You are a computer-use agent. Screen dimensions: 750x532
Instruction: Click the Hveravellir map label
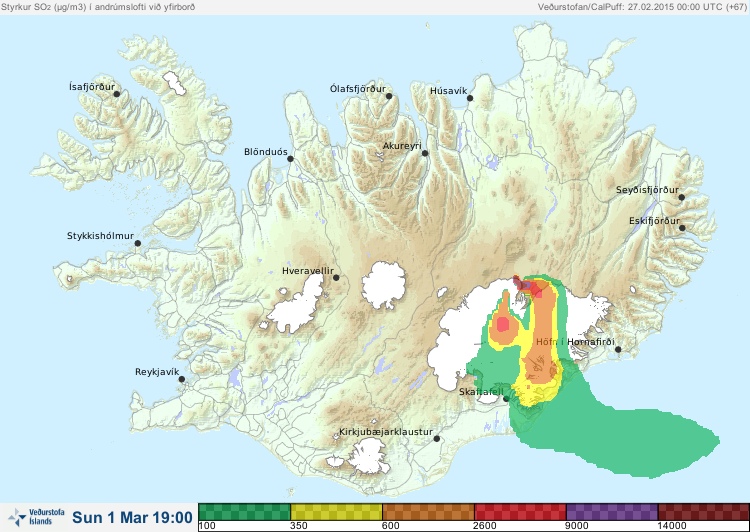tap(308, 271)
